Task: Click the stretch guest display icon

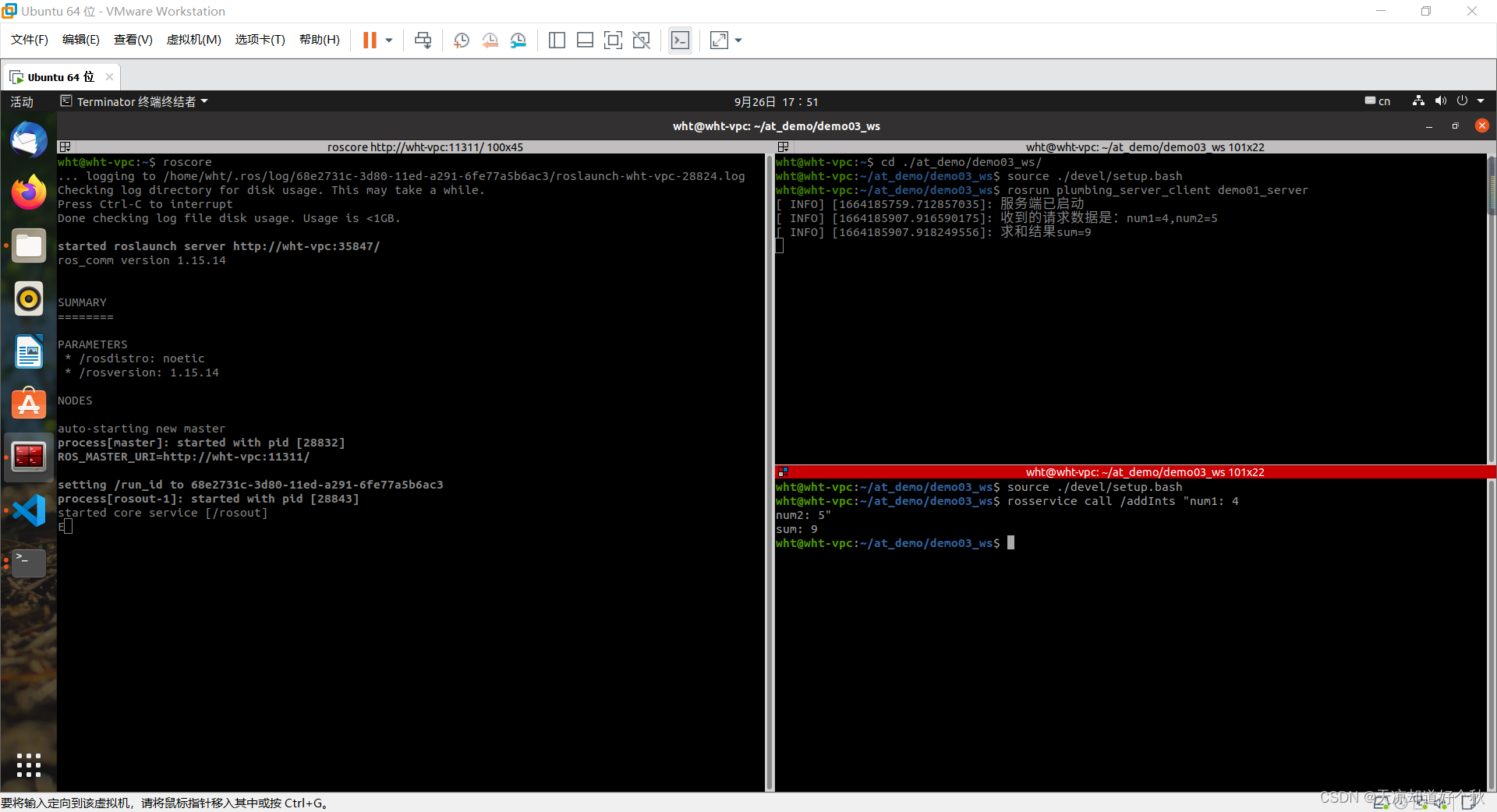Action: click(719, 41)
